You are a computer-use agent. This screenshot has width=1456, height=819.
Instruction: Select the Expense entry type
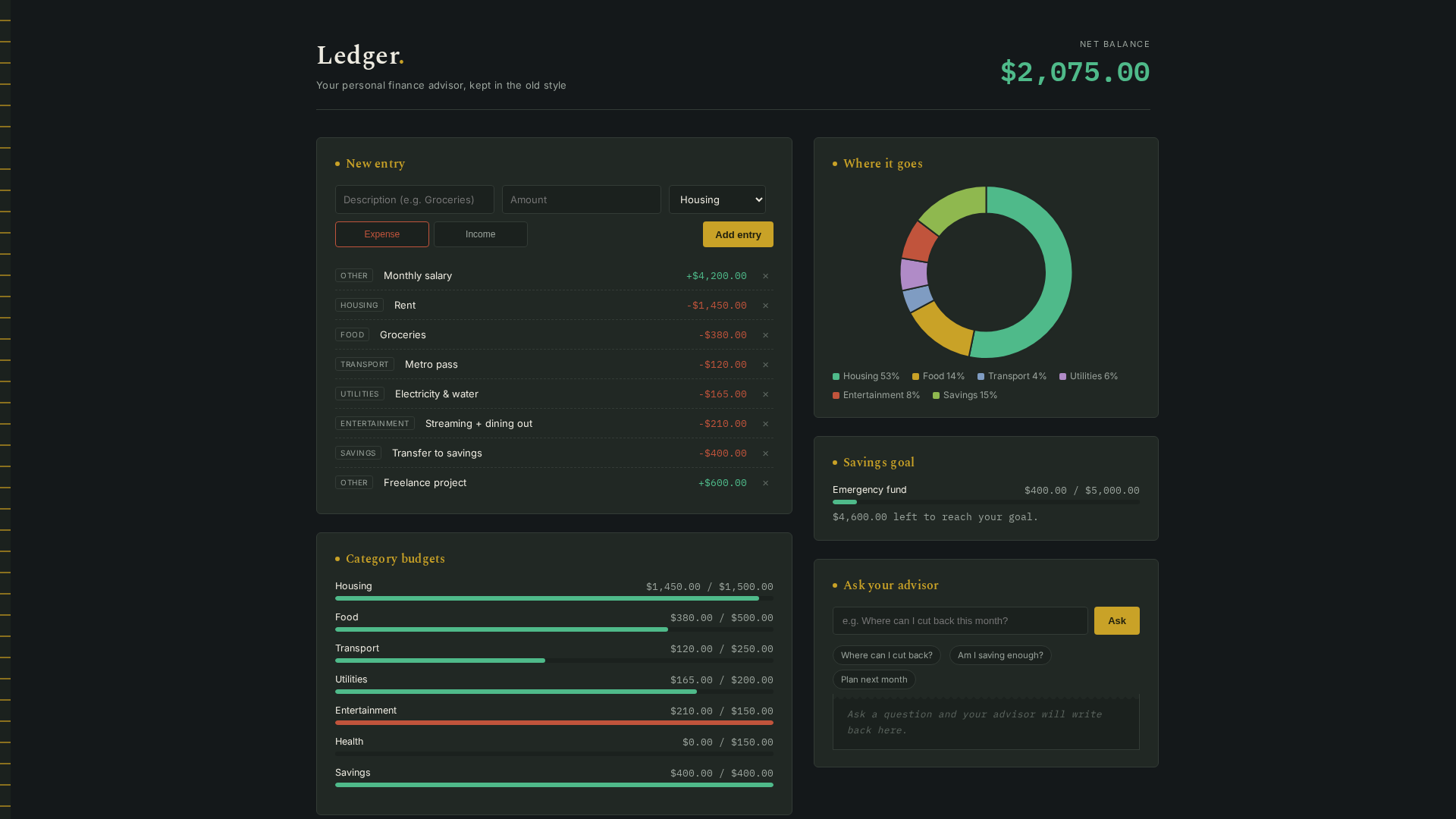[x=382, y=234]
